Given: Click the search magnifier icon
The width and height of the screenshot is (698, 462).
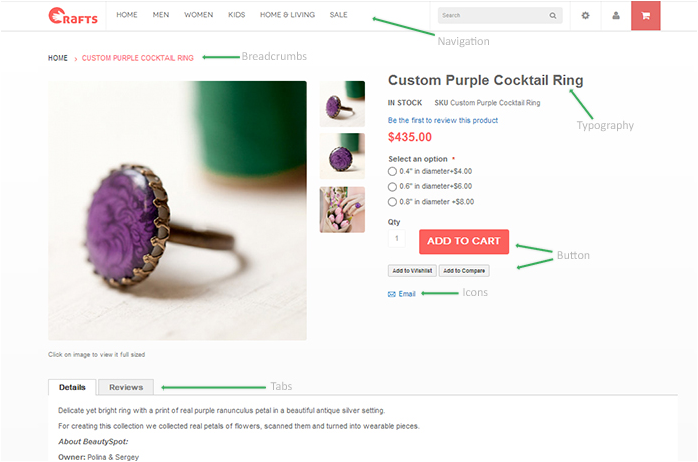Looking at the screenshot, I should click(552, 16).
